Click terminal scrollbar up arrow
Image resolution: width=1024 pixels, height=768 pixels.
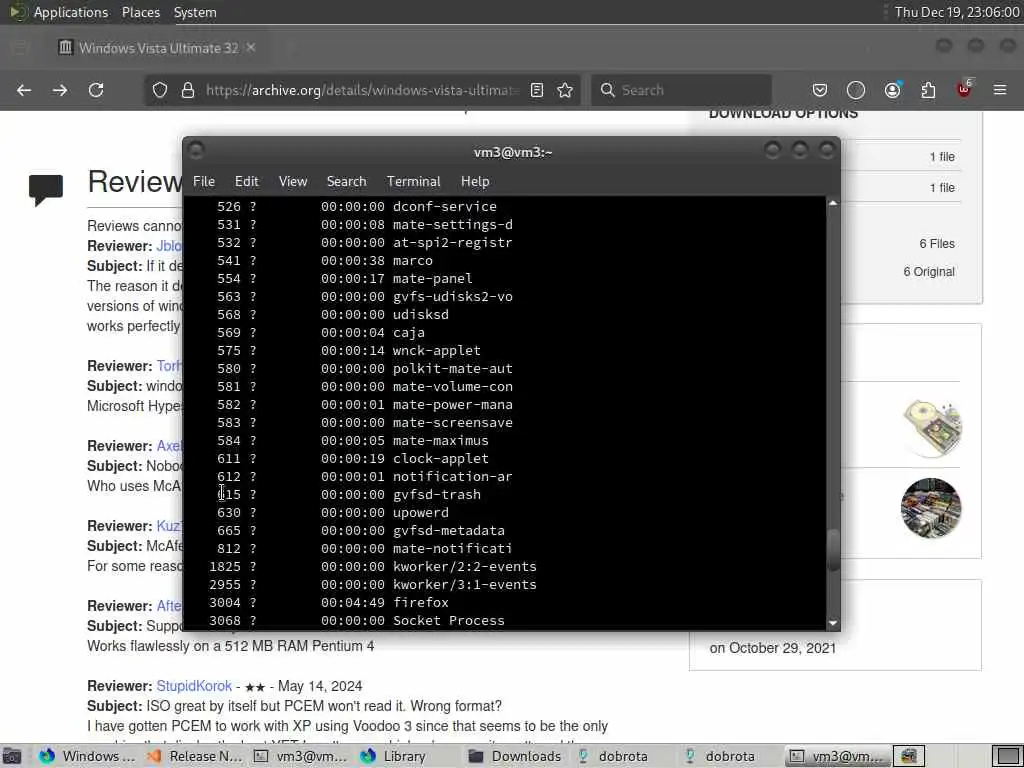833,203
